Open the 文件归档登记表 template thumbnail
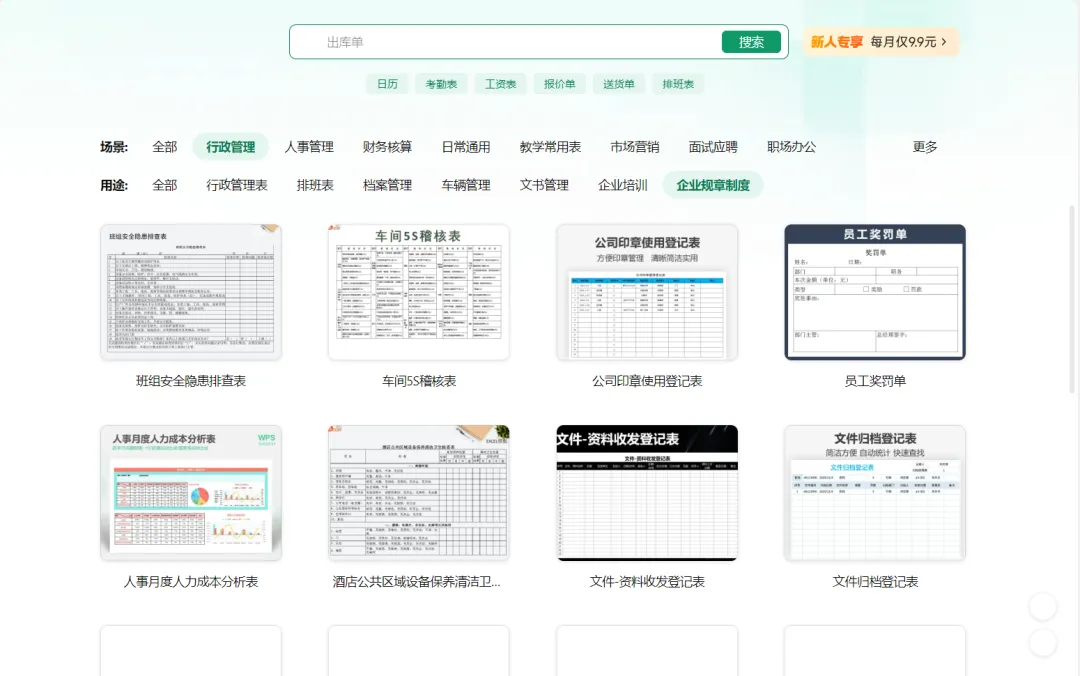The height and width of the screenshot is (676, 1080). click(875, 493)
